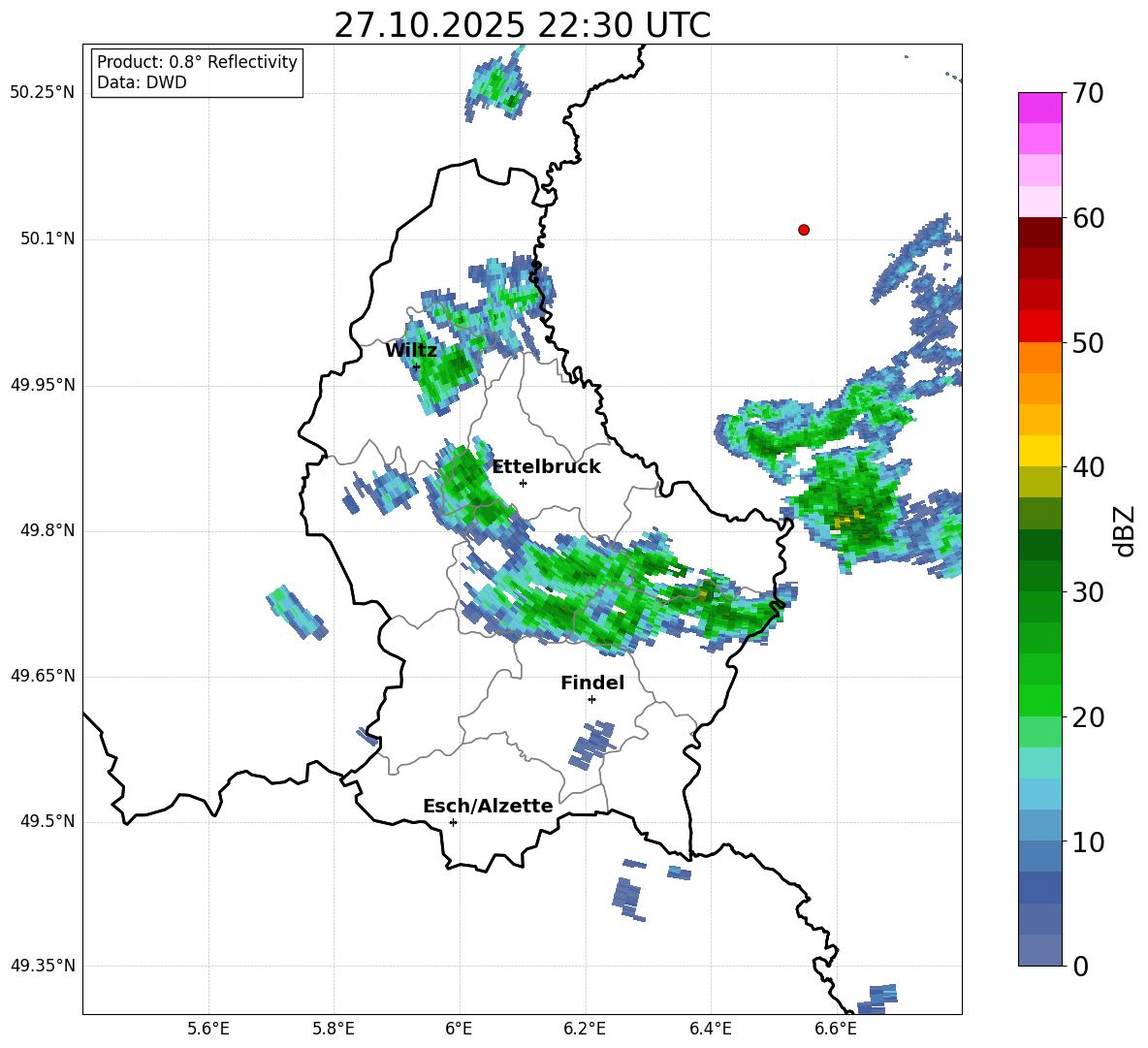Click the 50.25°N latitude label

click(x=43, y=93)
